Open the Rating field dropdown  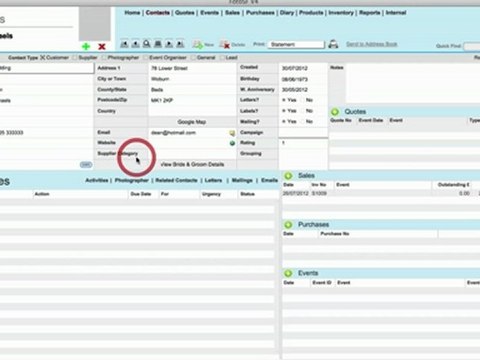[x=303, y=143]
